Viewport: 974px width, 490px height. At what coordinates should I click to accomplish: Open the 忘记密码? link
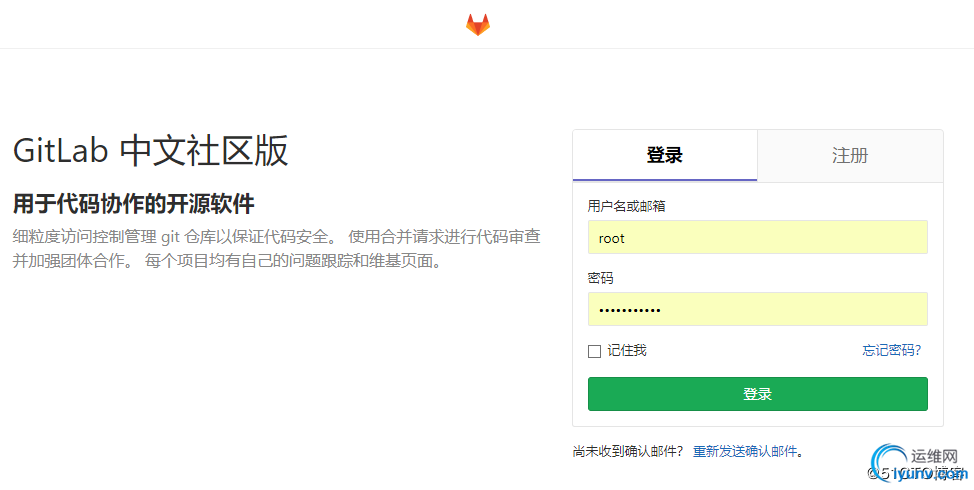[x=891, y=350]
